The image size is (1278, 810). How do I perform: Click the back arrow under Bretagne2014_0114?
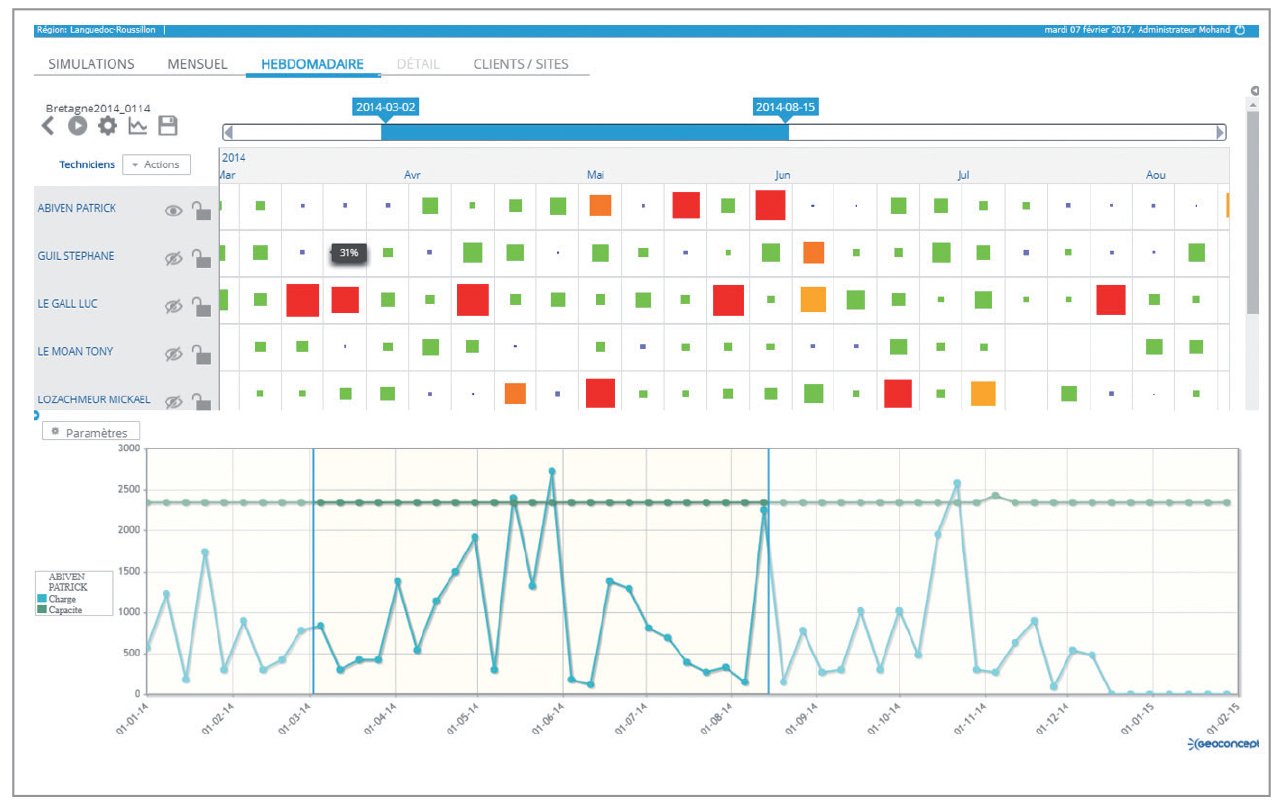point(47,126)
